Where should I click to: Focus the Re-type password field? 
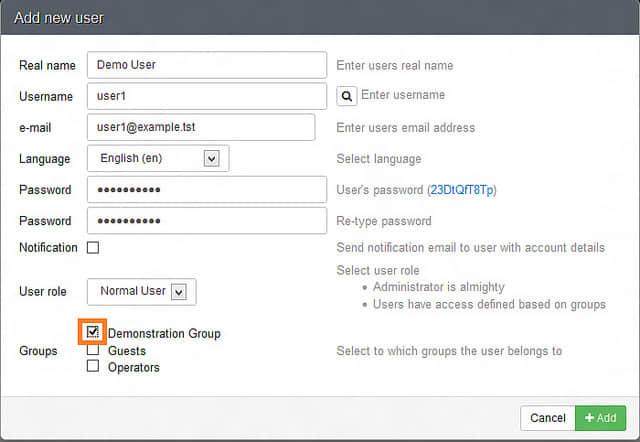(x=207, y=220)
